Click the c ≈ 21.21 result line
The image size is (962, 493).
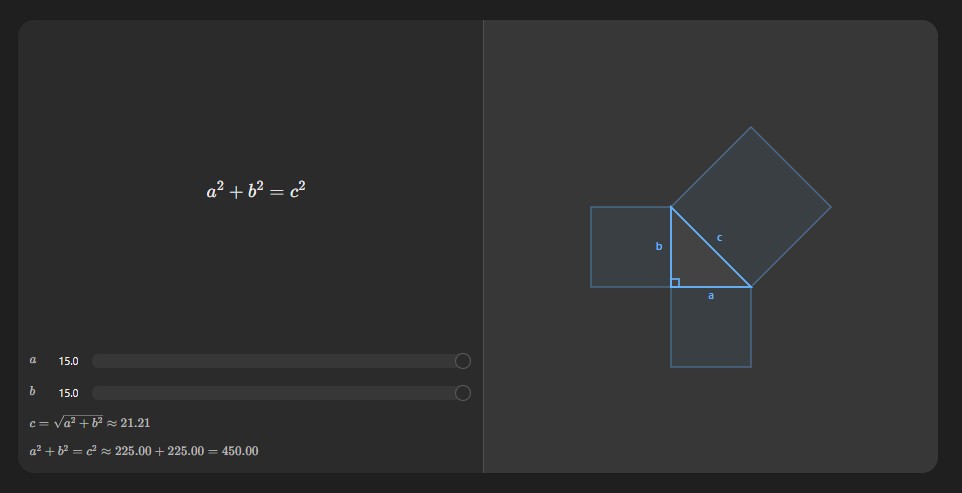pyautogui.click(x=90, y=423)
